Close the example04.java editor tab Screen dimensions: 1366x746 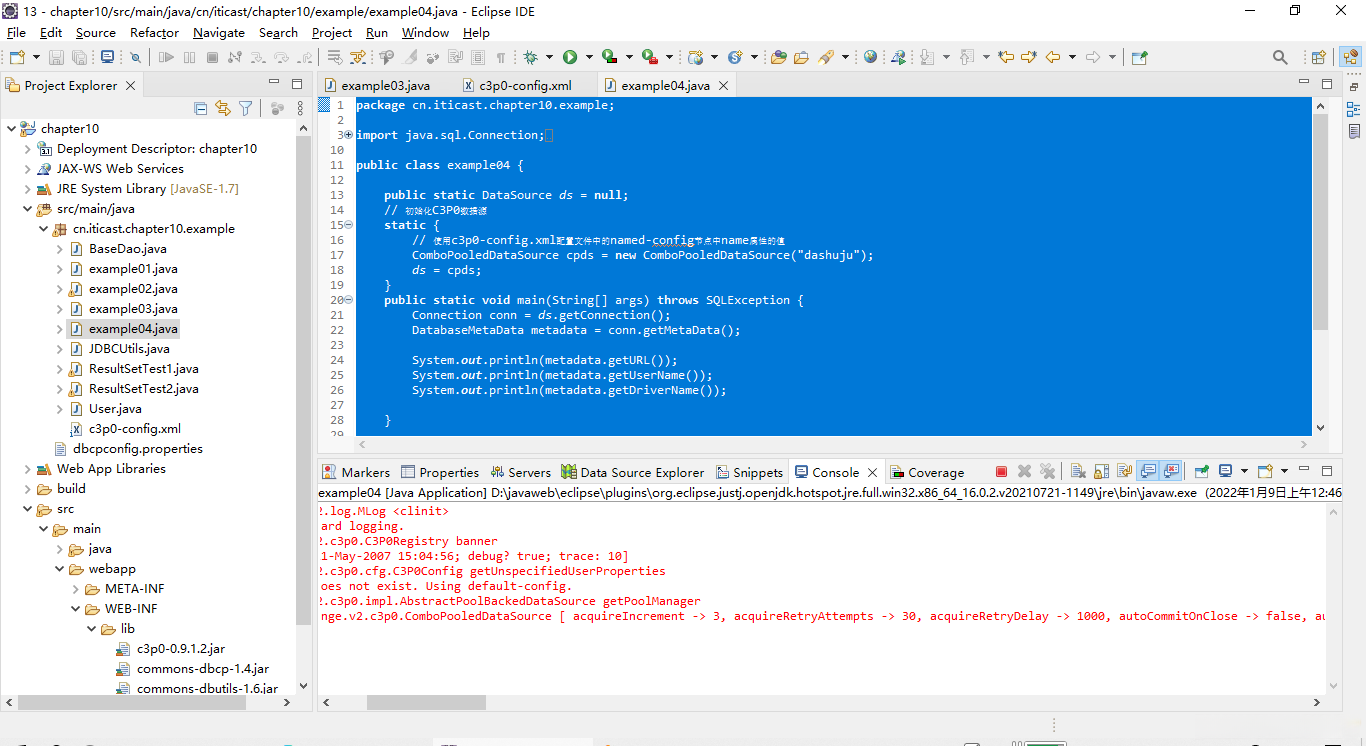coord(723,85)
